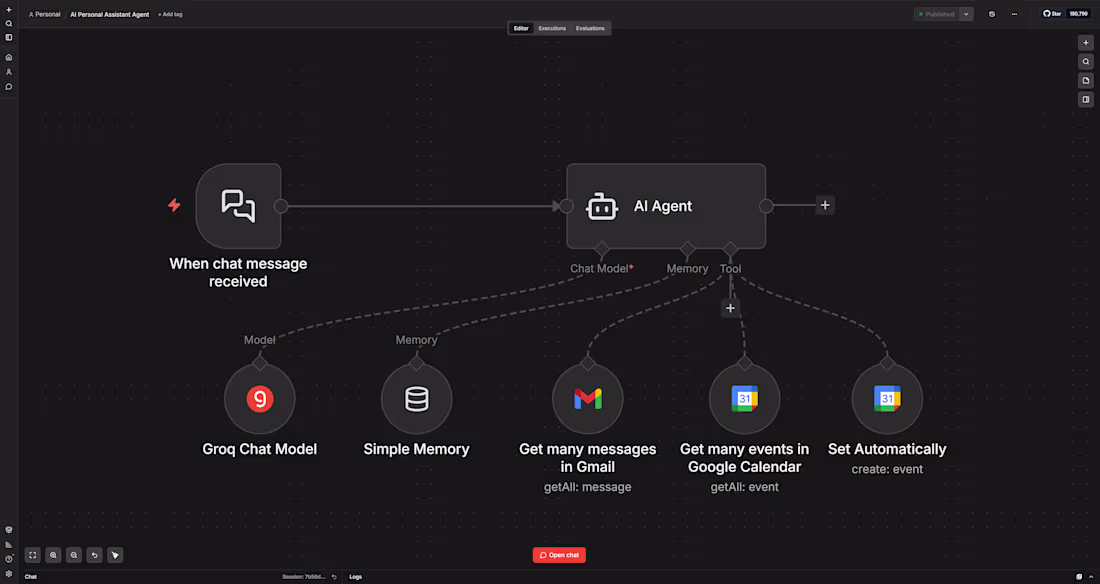Open the Groq Chat Model node
The image size is (1100, 584).
[259, 397]
